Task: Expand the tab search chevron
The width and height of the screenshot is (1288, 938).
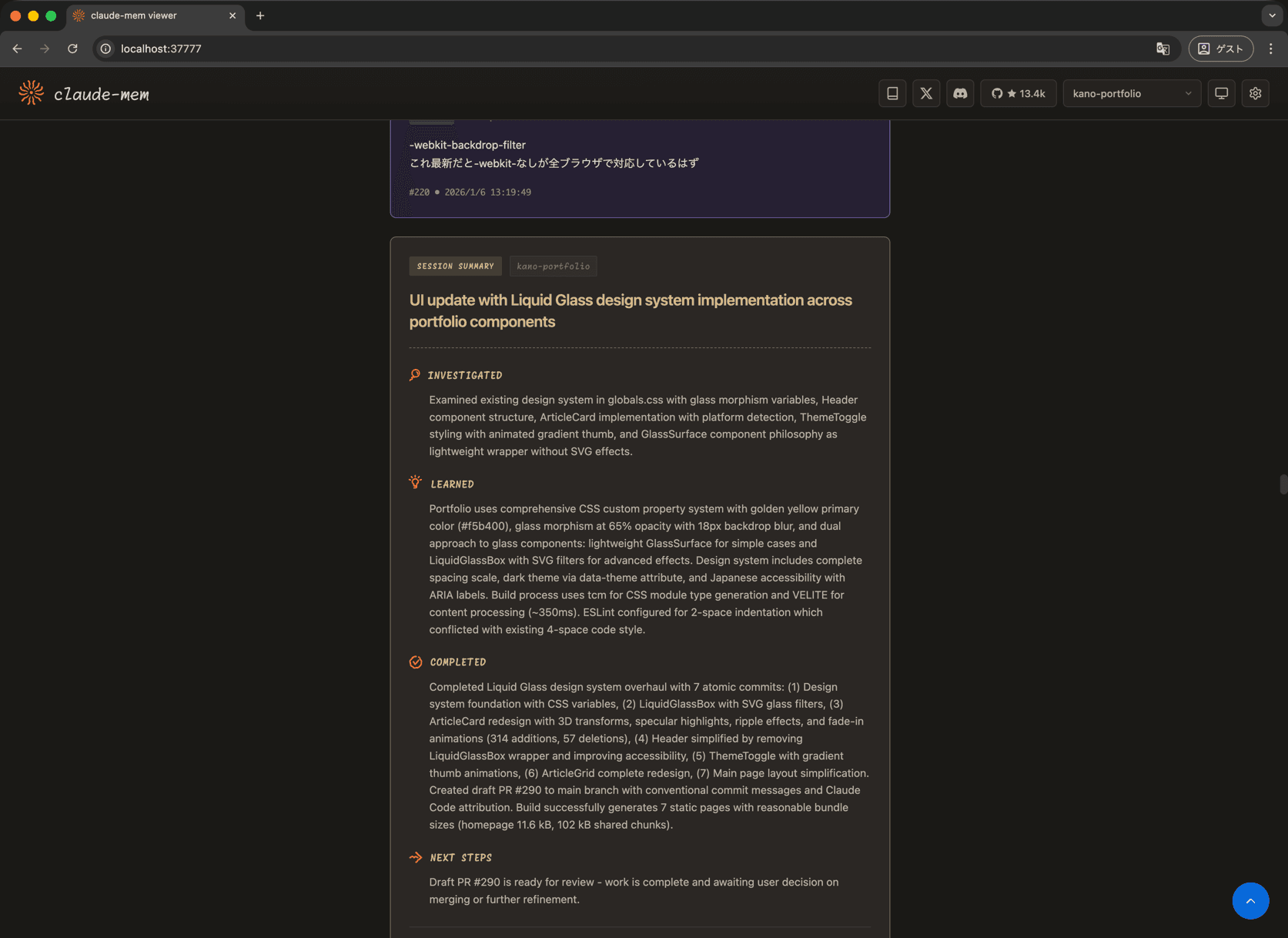Action: [x=1272, y=15]
